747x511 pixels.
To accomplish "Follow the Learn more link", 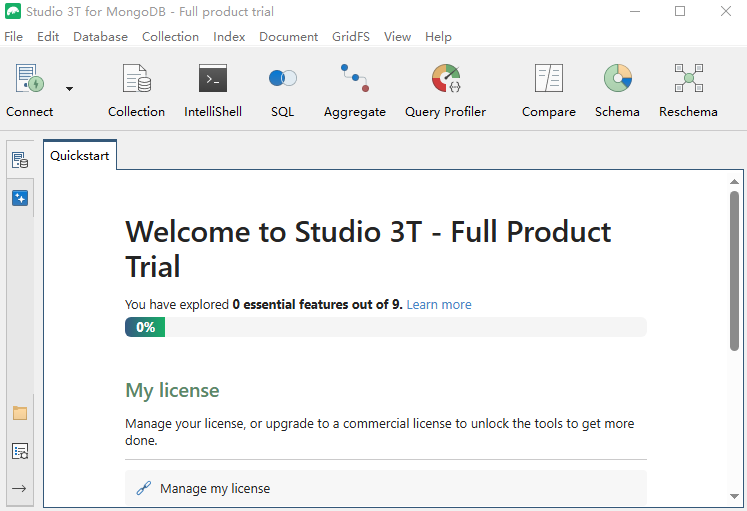I will pyautogui.click(x=439, y=305).
